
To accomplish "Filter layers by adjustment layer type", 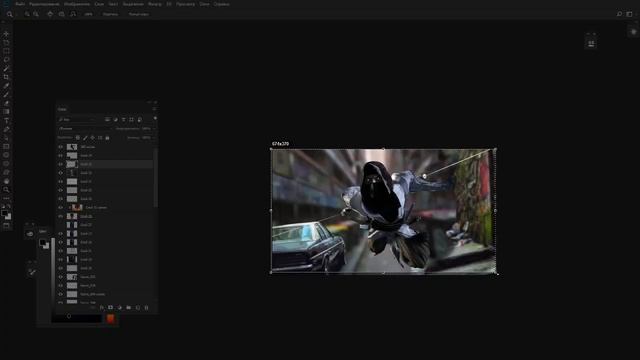I will (116, 120).
